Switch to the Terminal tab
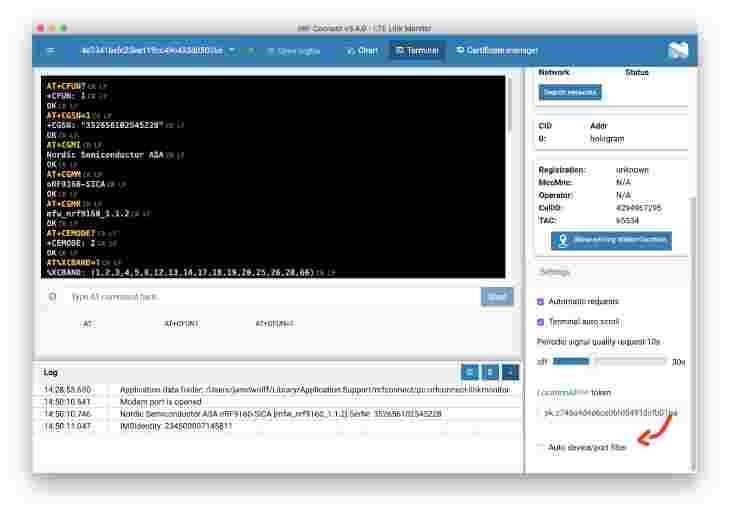 click(x=417, y=51)
